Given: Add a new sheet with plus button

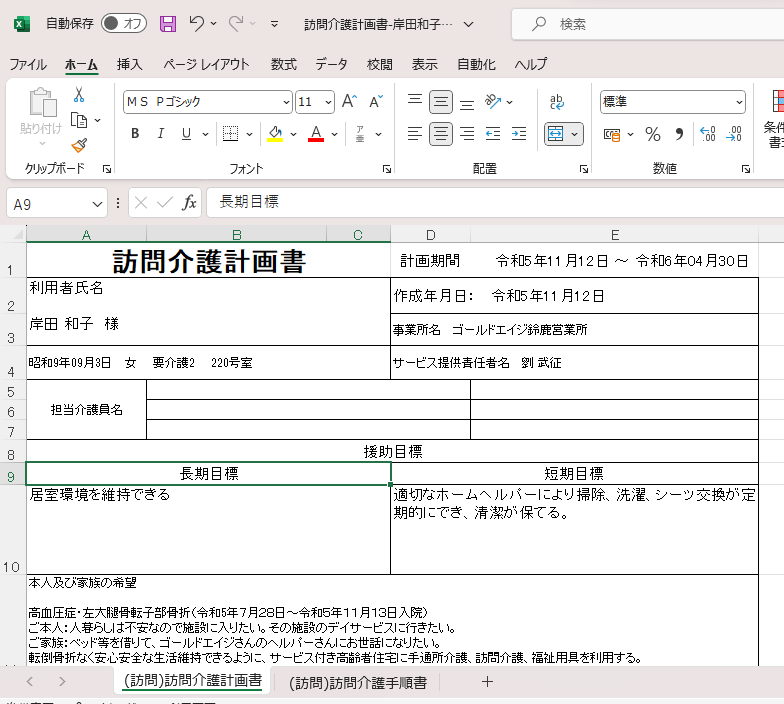Looking at the screenshot, I should click(x=488, y=682).
